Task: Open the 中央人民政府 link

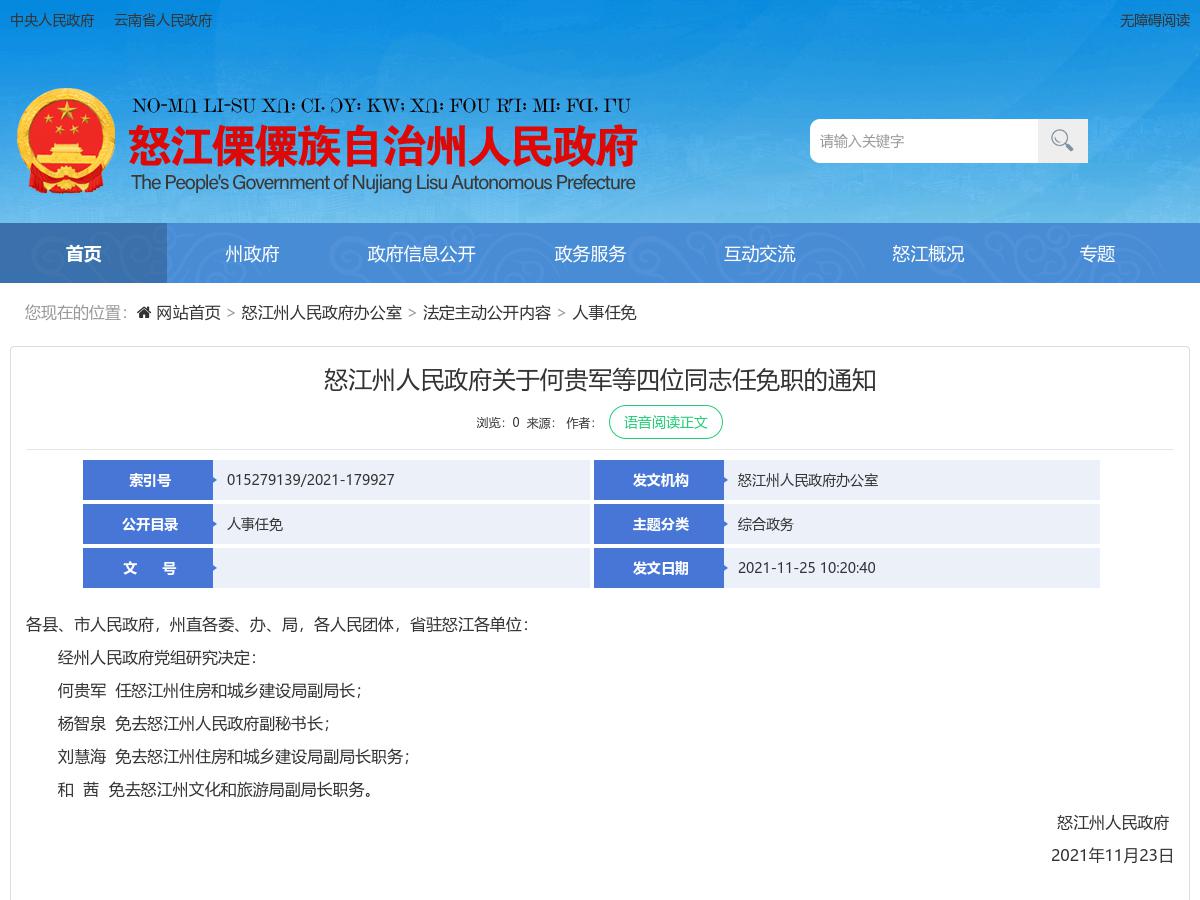Action: coord(52,20)
